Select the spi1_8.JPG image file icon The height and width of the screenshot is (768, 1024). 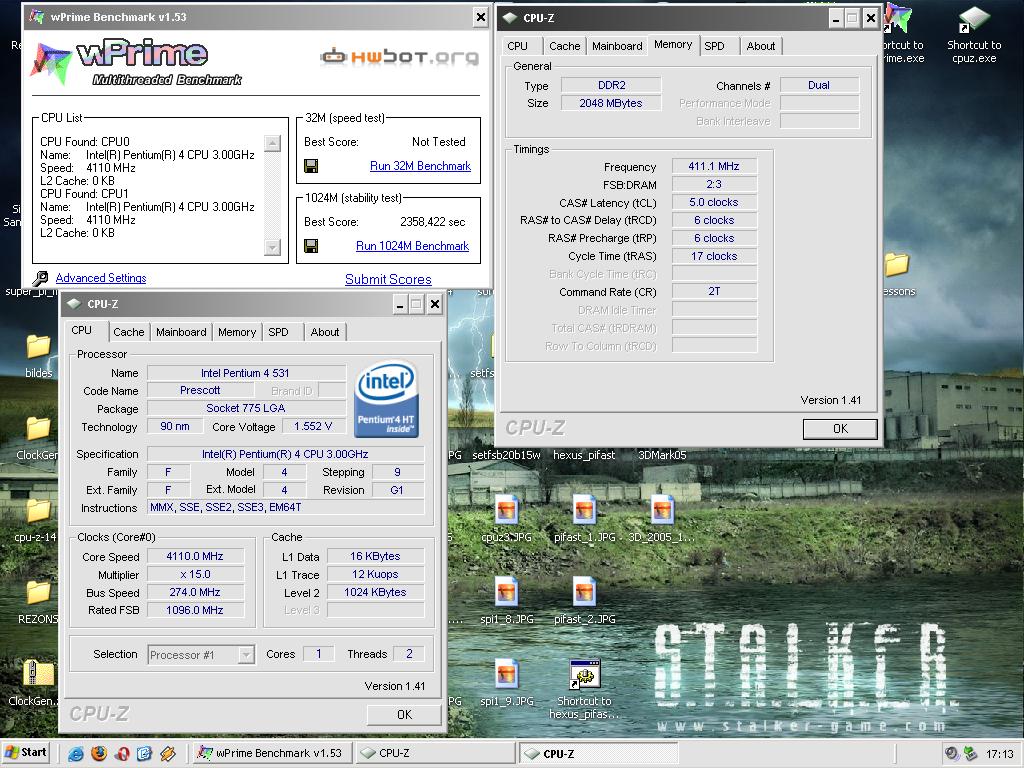(507, 592)
